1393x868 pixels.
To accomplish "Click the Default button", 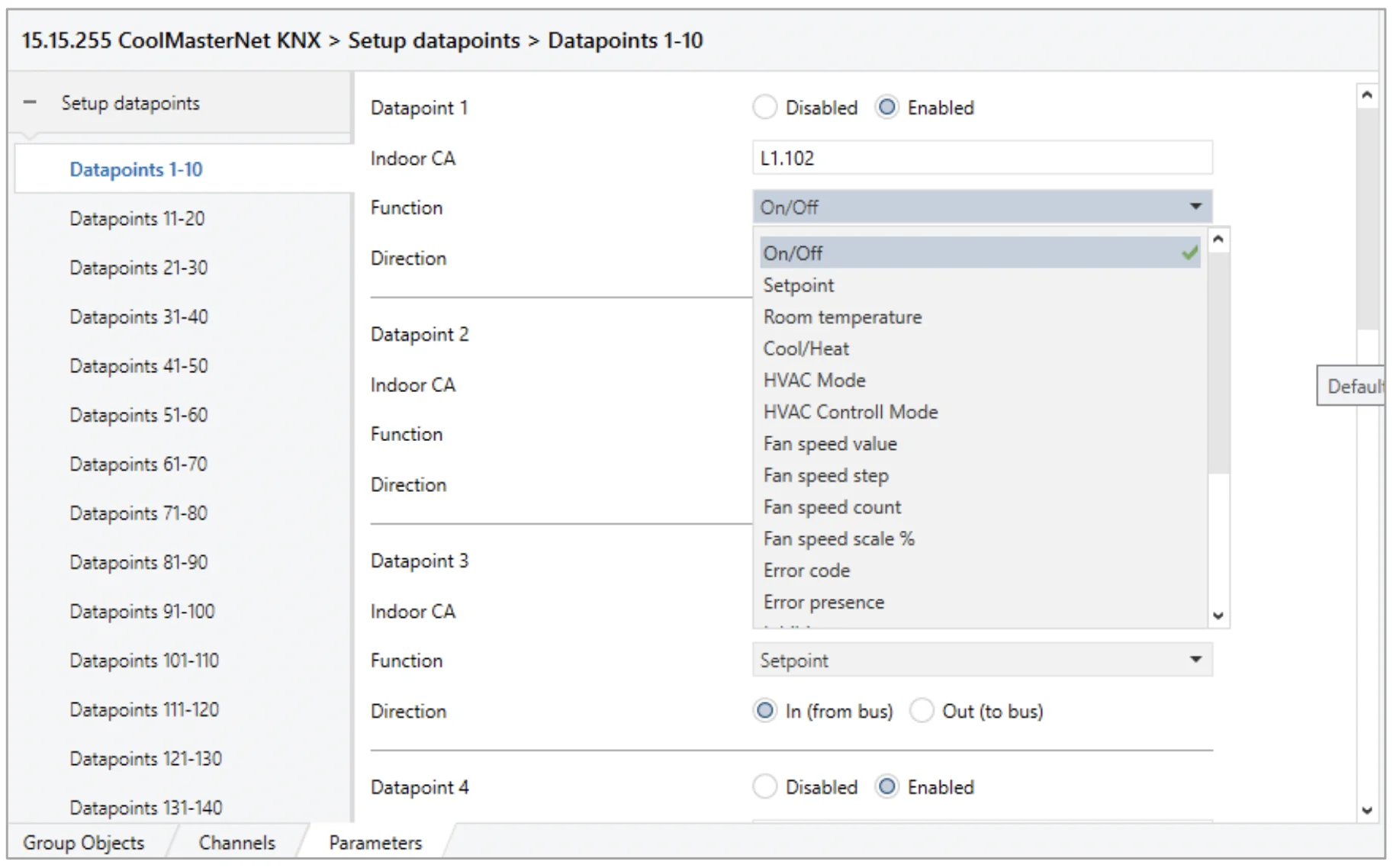I will (x=1358, y=386).
